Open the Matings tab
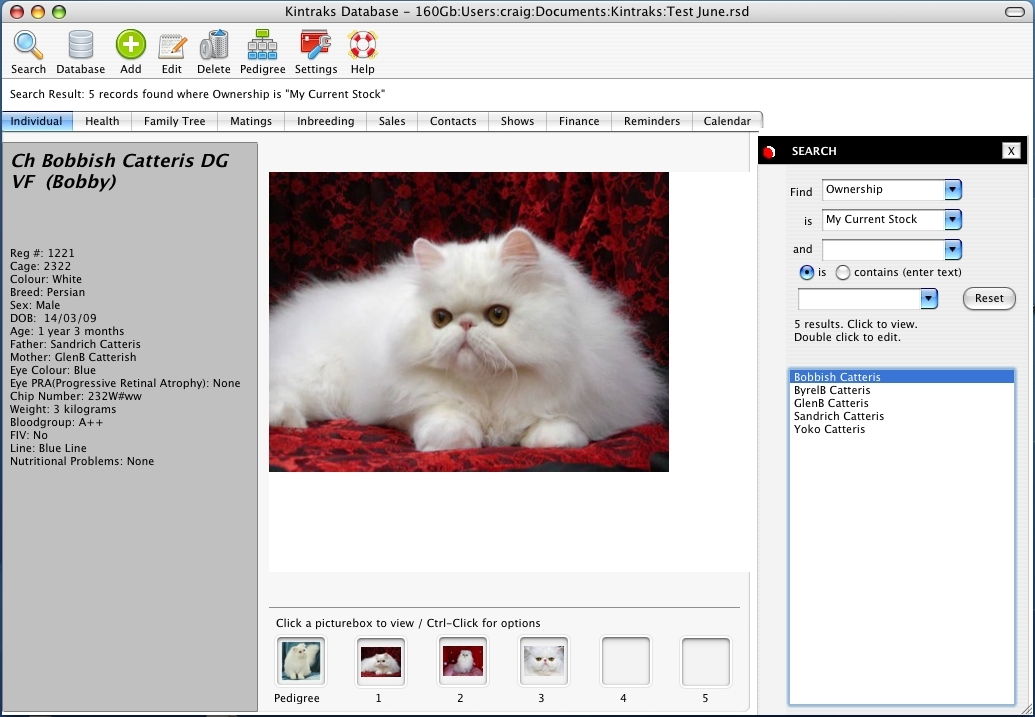 (250, 120)
